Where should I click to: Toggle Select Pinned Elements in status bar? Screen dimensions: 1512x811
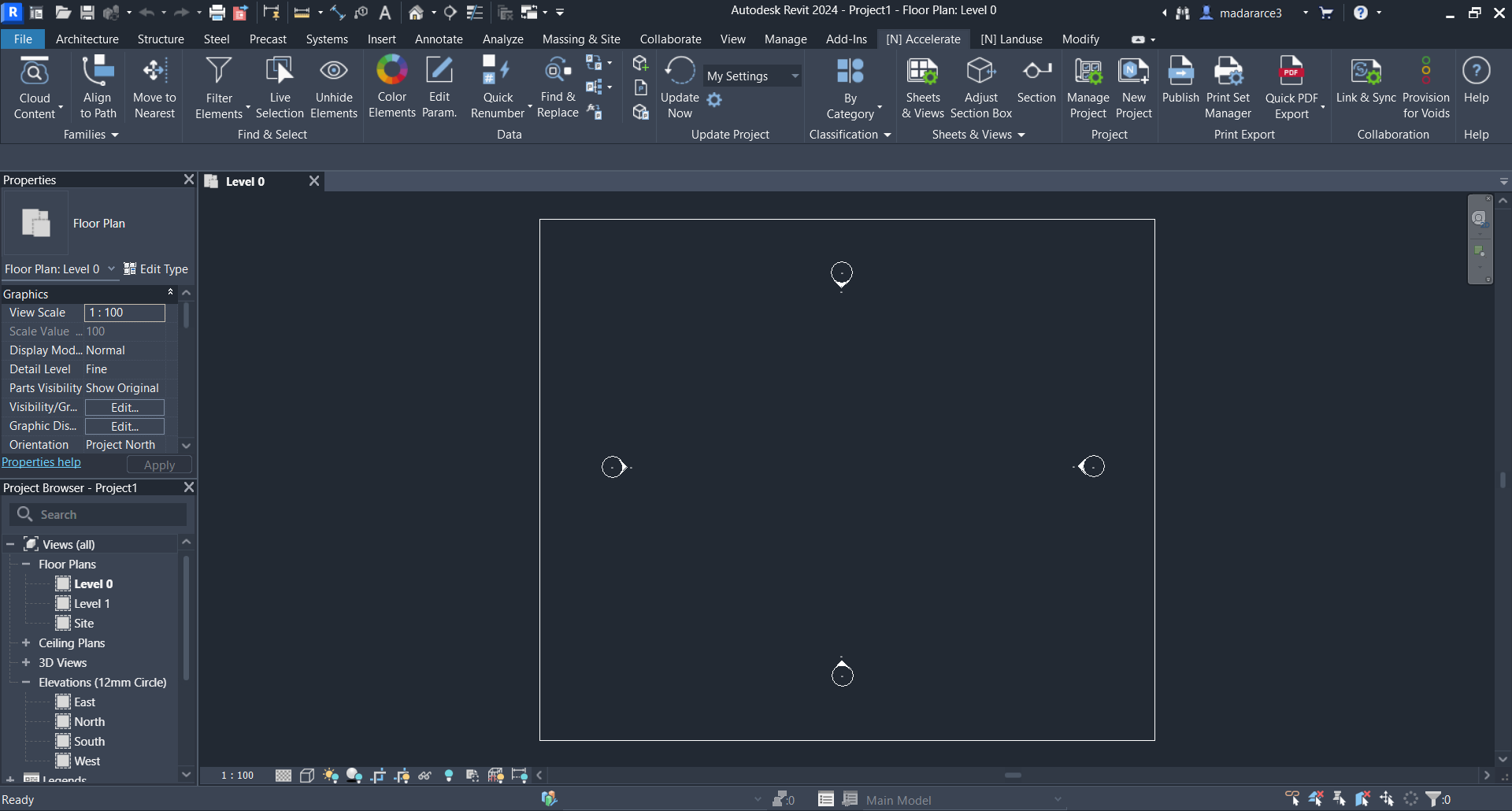pyautogui.click(x=1340, y=799)
